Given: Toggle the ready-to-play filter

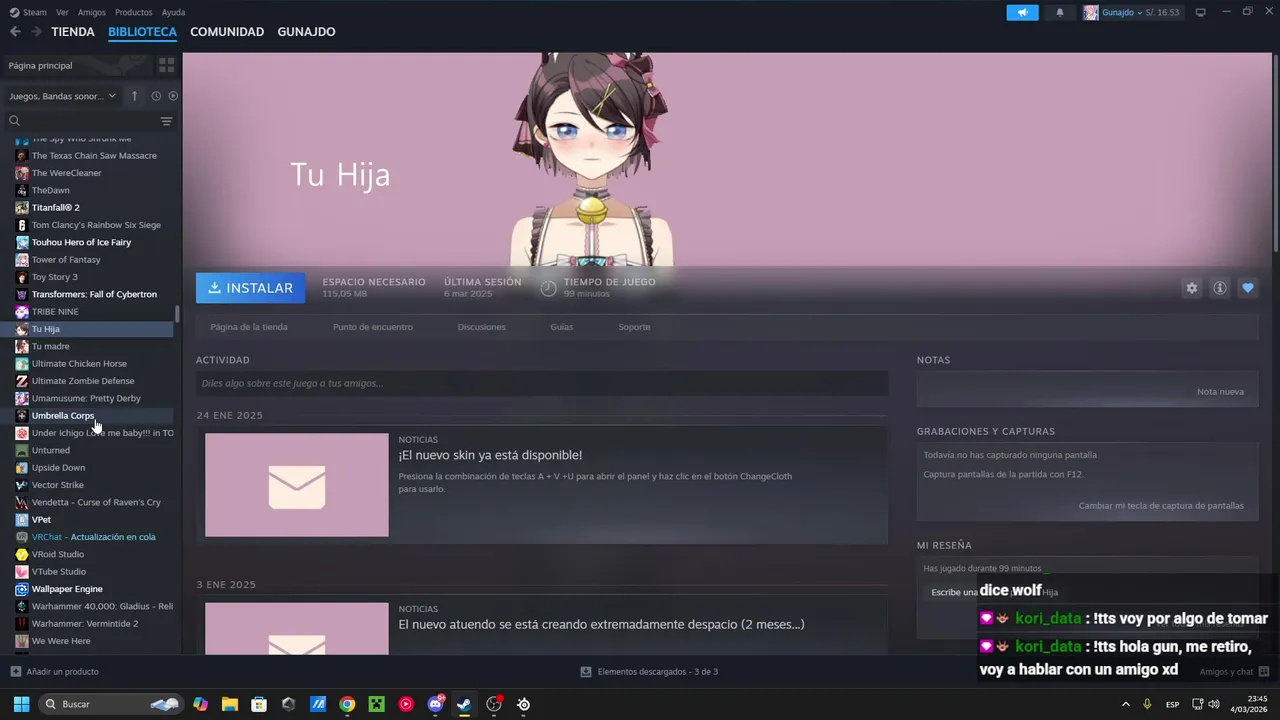Looking at the screenshot, I should click(x=173, y=96).
